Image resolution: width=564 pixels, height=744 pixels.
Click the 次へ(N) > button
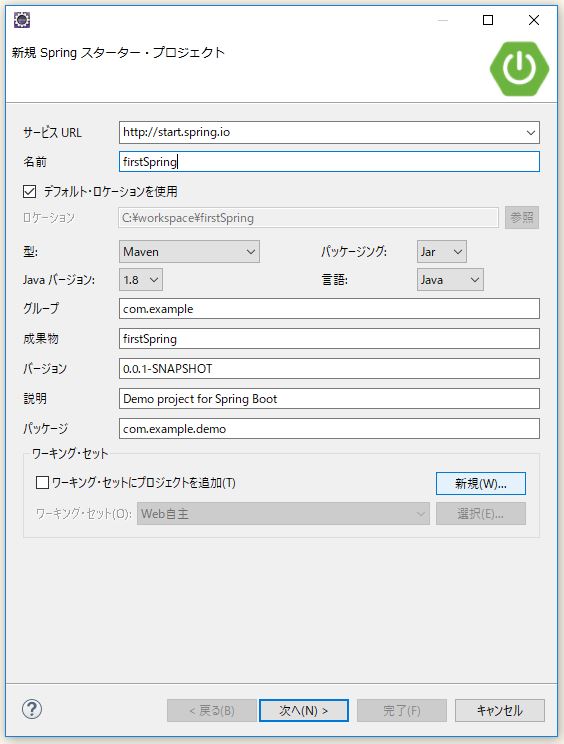click(x=304, y=710)
